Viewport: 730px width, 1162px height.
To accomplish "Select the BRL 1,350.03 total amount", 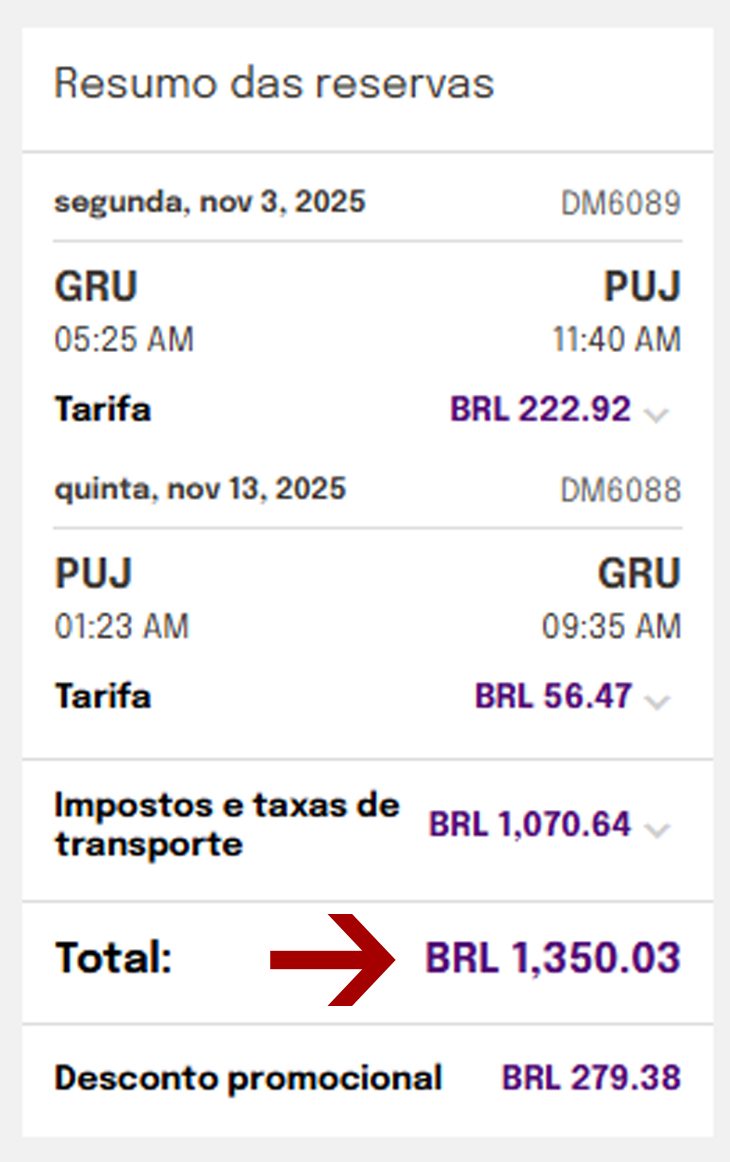I will pos(553,957).
